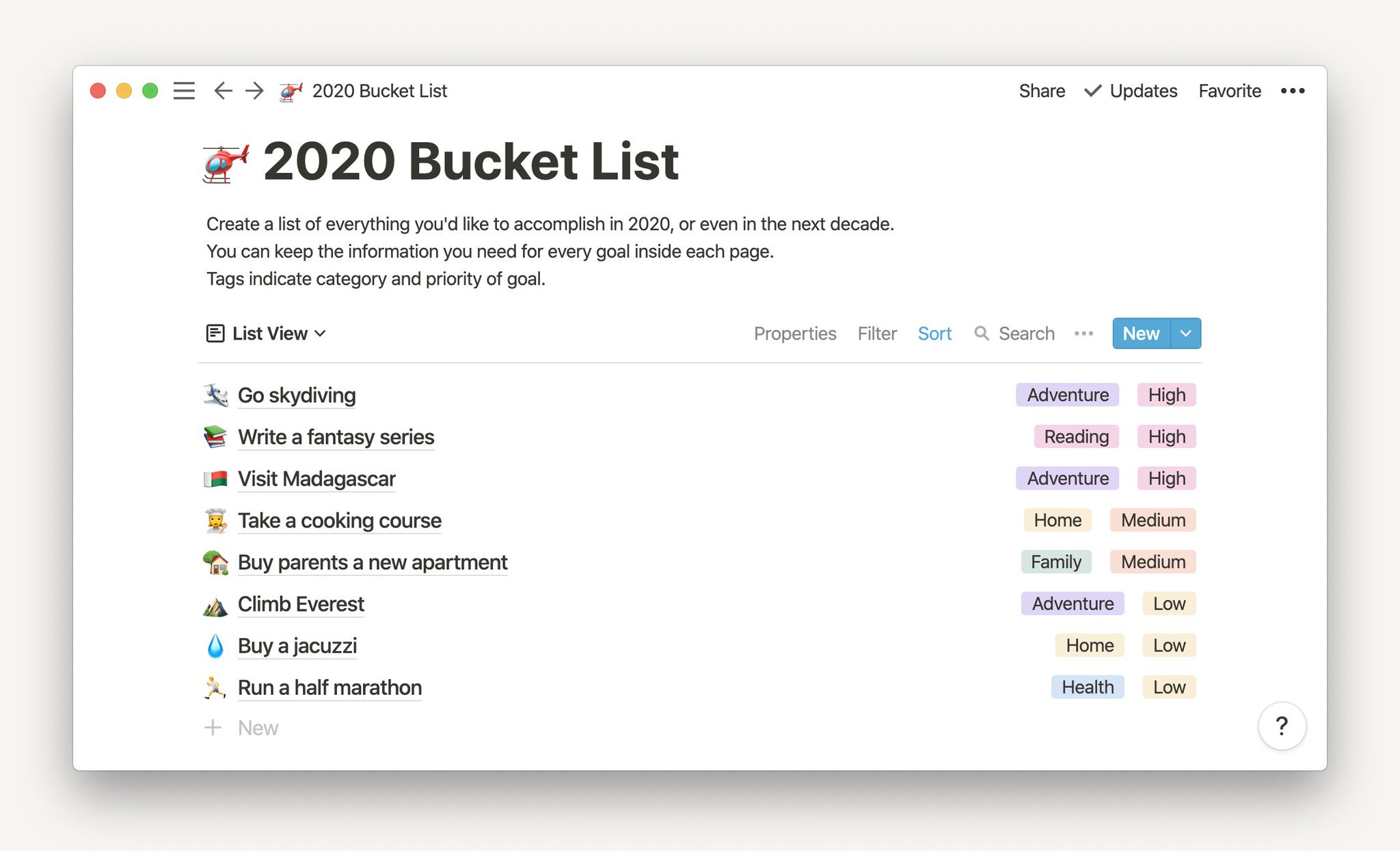This screenshot has width=1400, height=867.
Task: Open the Visit Madagascar page
Action: [x=317, y=479]
